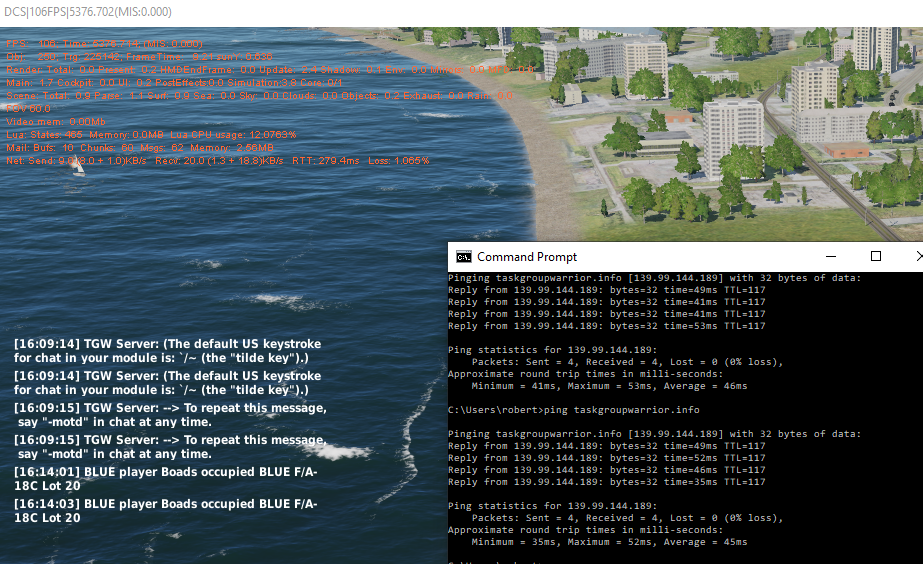Click the Loss: 1.065% network stat
The width and height of the screenshot is (923, 564).
(x=399, y=161)
